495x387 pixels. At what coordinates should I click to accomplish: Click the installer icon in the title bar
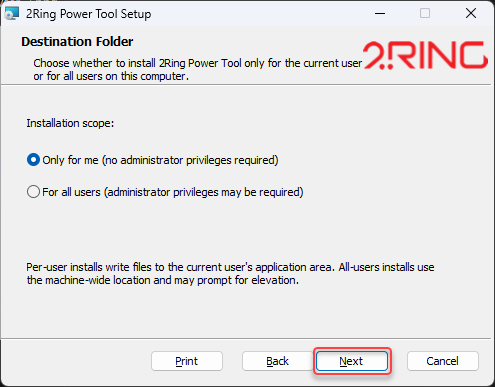click(x=12, y=14)
